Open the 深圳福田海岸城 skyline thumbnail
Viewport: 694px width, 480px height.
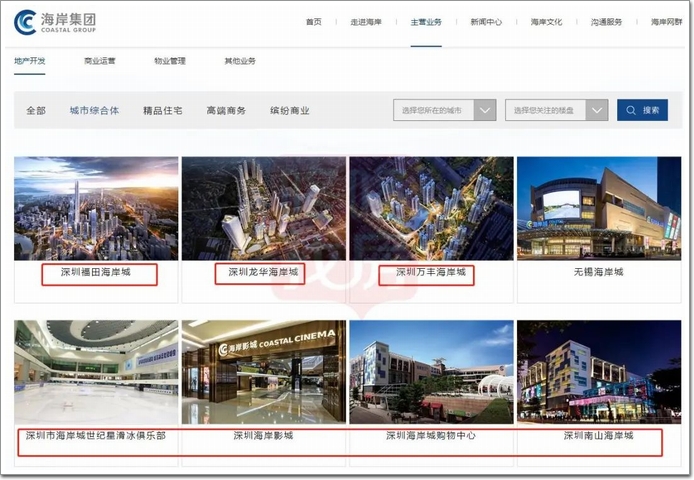point(96,208)
